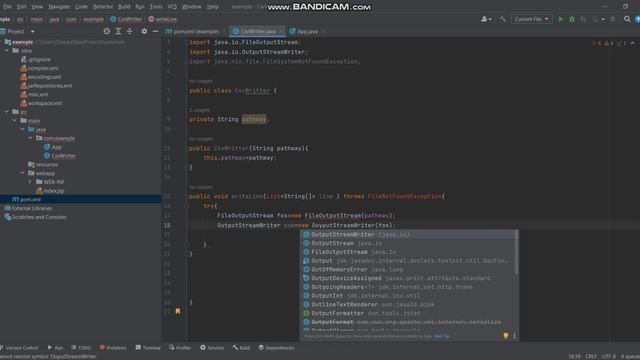Click External Libraries node in project tree

tap(32, 208)
